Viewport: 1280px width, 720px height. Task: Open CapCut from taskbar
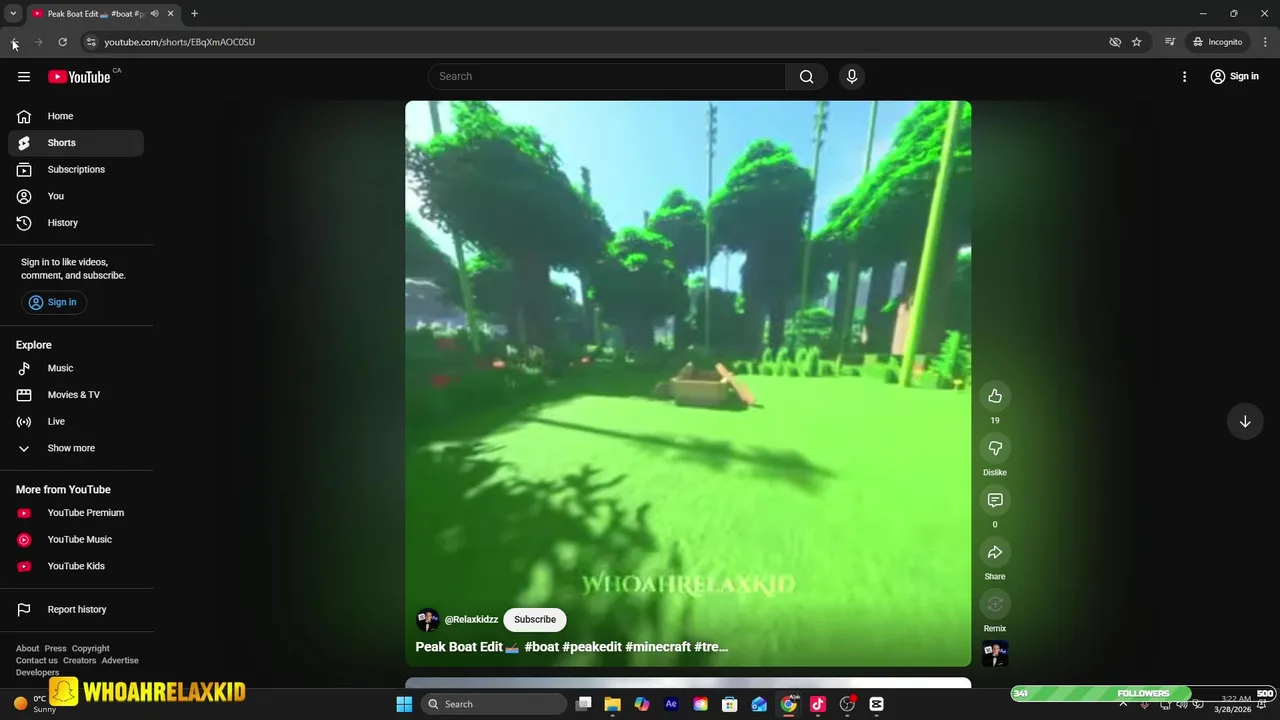pos(876,704)
